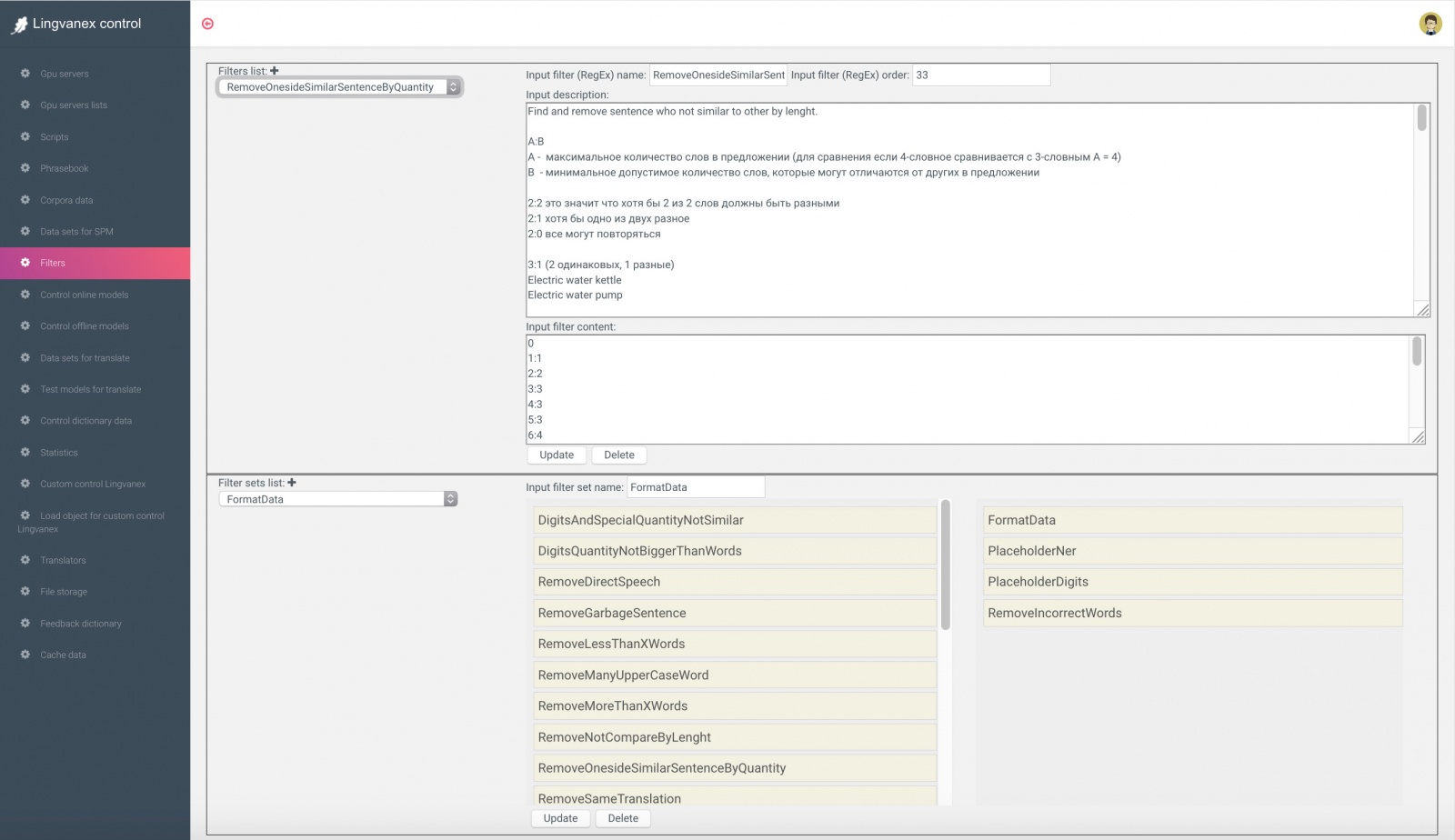Click the gear icon next to Gpu servers
1455x840 pixels.
click(25, 74)
